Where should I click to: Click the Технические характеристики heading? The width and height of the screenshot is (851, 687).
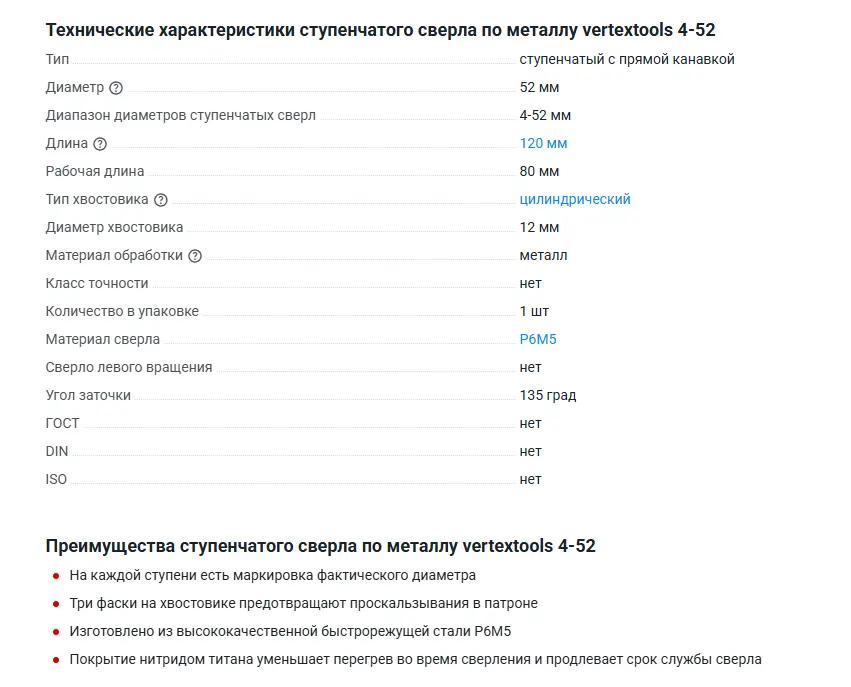[380, 30]
